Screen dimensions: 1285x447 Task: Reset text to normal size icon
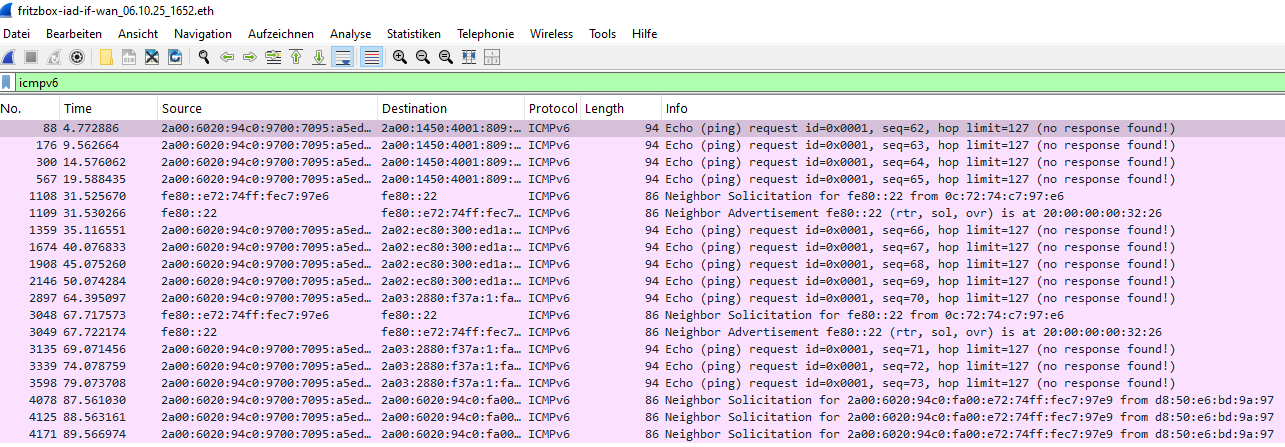446,57
